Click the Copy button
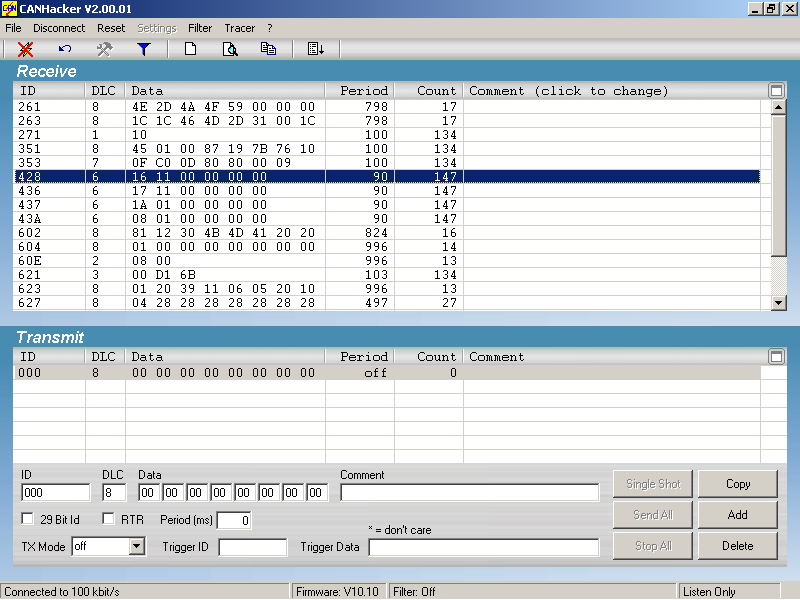This screenshot has width=800, height=600. click(x=738, y=484)
